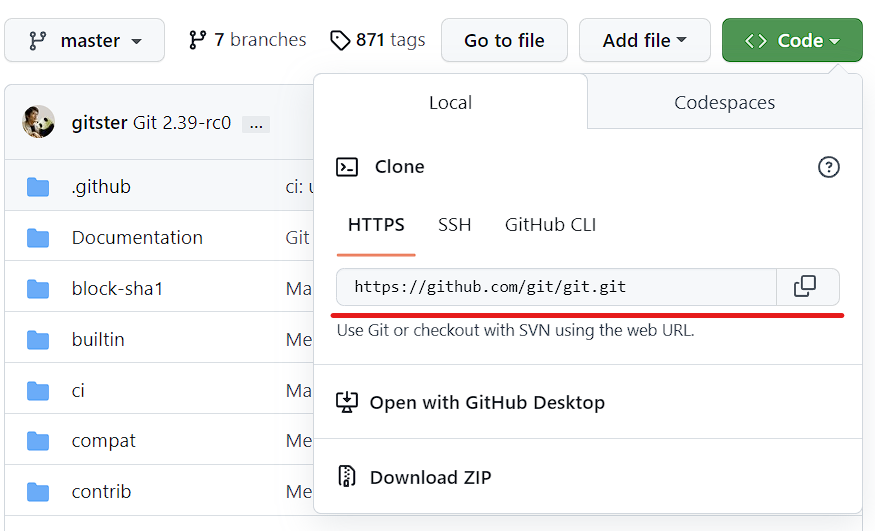The height and width of the screenshot is (531, 875).
Task: Open the clone help question mark icon
Action: [x=829, y=167]
